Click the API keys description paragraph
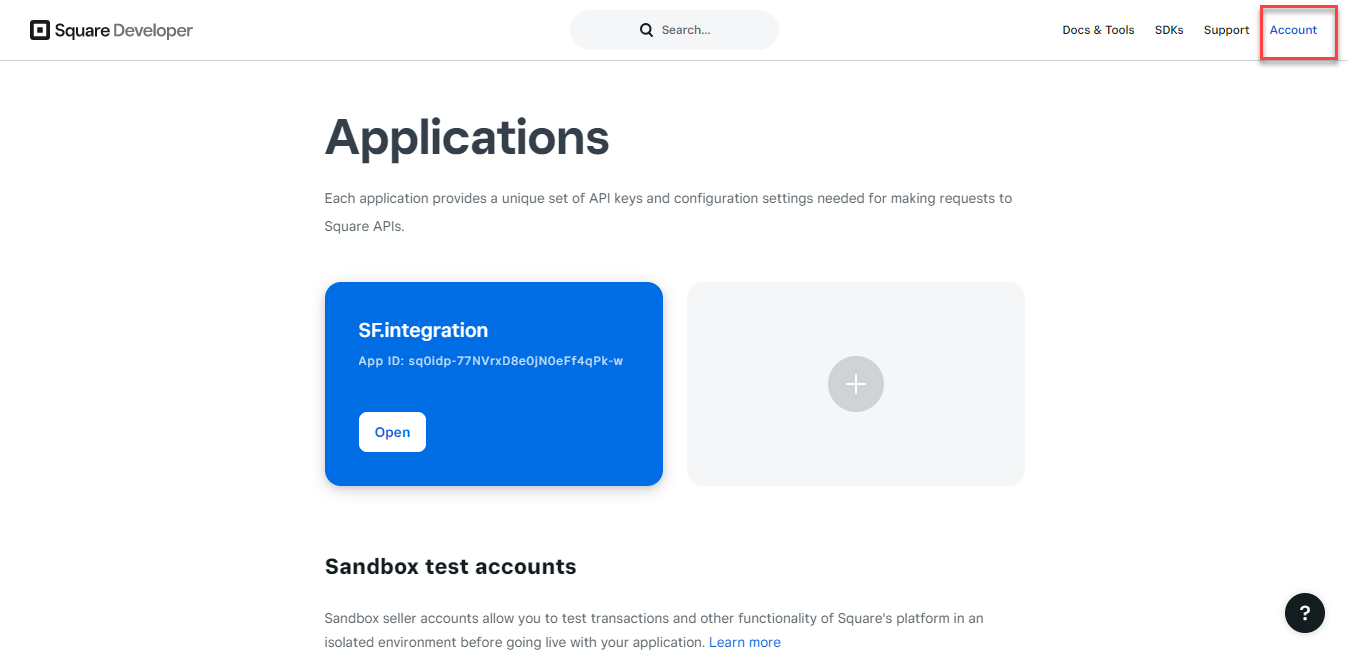The width and height of the screenshot is (1348, 655). pos(668,212)
